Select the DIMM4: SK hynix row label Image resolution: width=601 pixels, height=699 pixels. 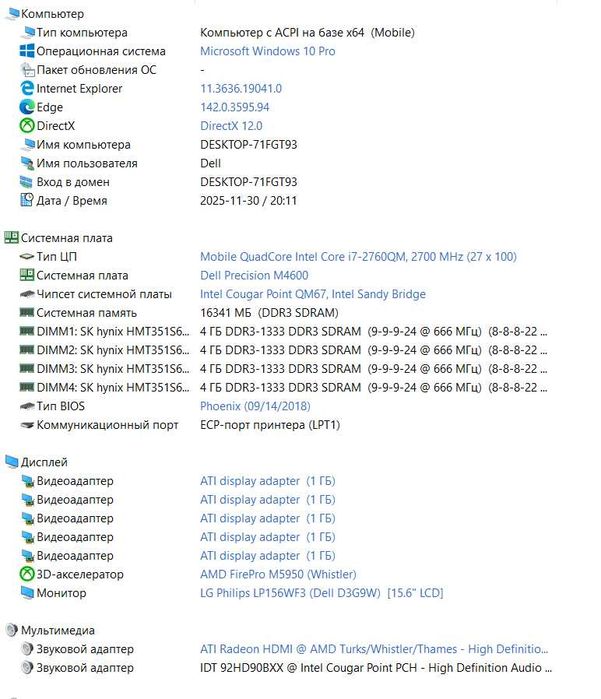click(x=113, y=387)
